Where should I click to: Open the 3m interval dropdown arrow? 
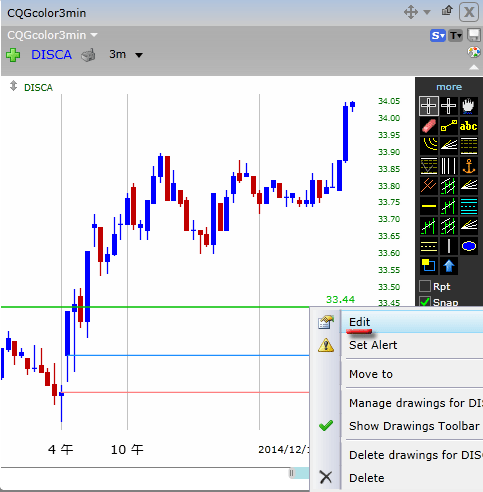click(x=139, y=55)
